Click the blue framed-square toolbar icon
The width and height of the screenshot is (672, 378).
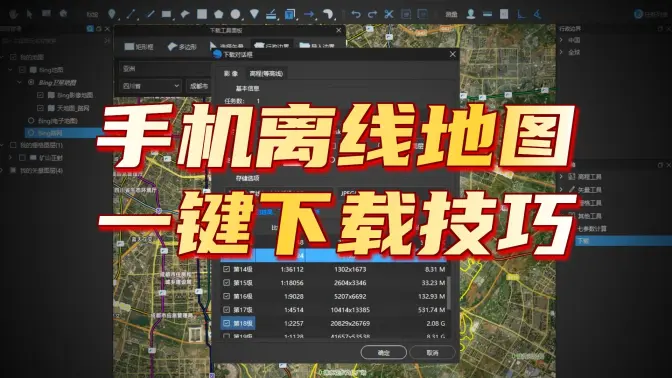pyautogui.click(x=290, y=14)
